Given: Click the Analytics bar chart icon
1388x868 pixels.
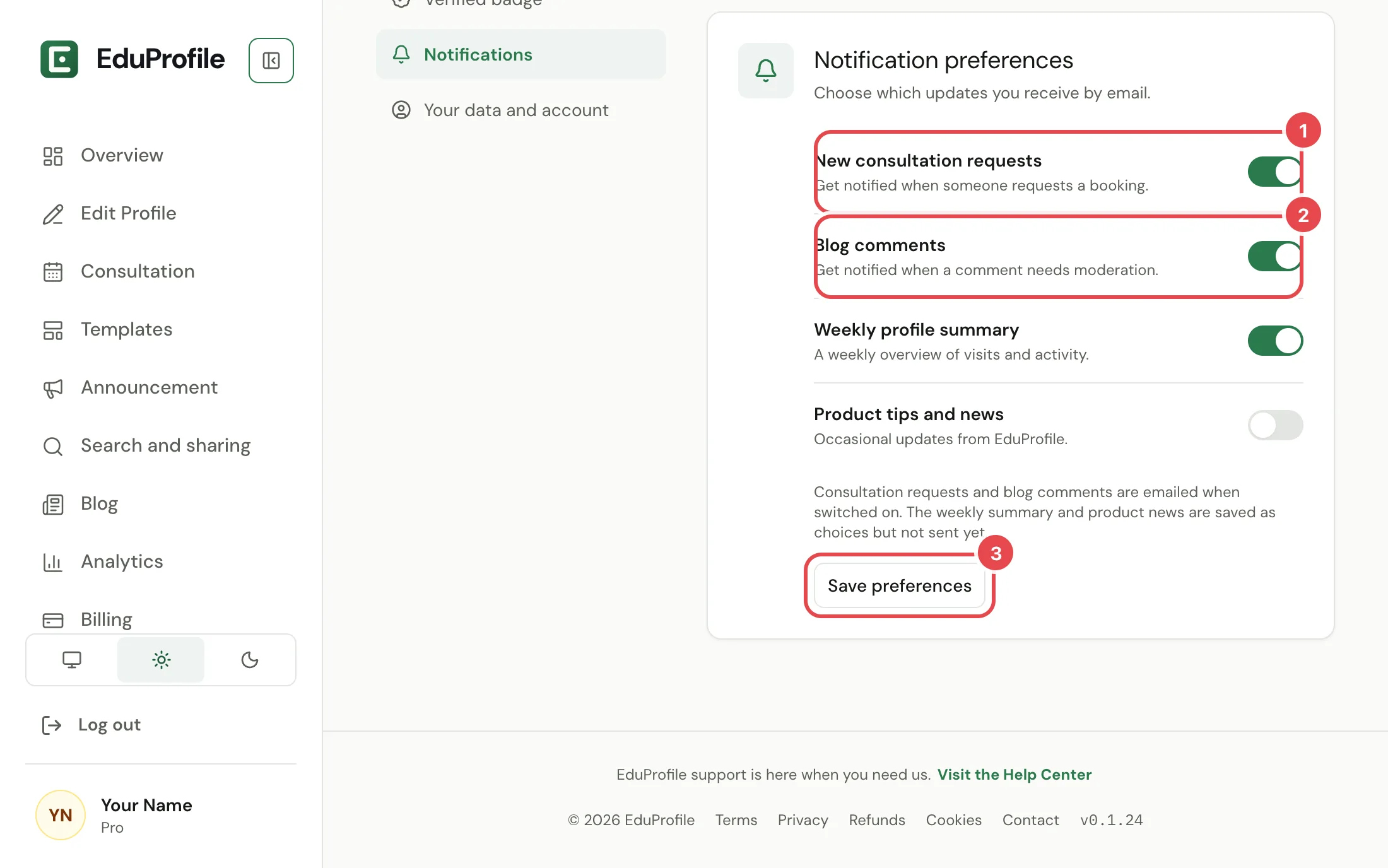Looking at the screenshot, I should 53,562.
